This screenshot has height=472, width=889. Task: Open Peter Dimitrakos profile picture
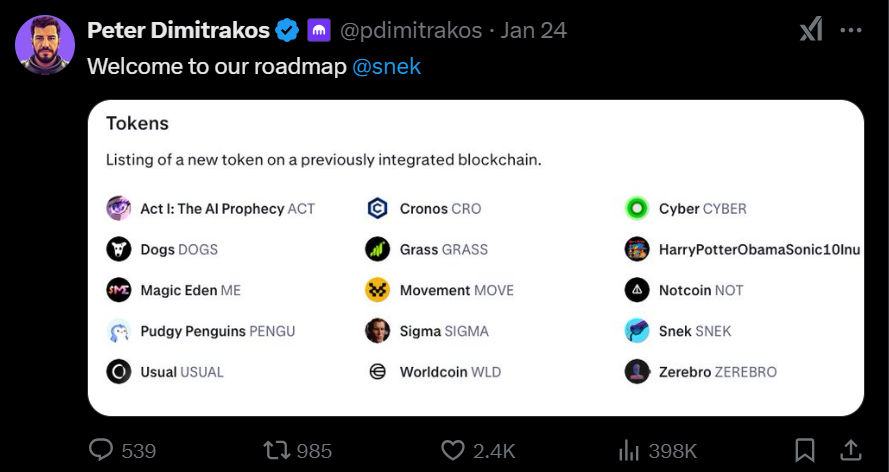point(45,45)
